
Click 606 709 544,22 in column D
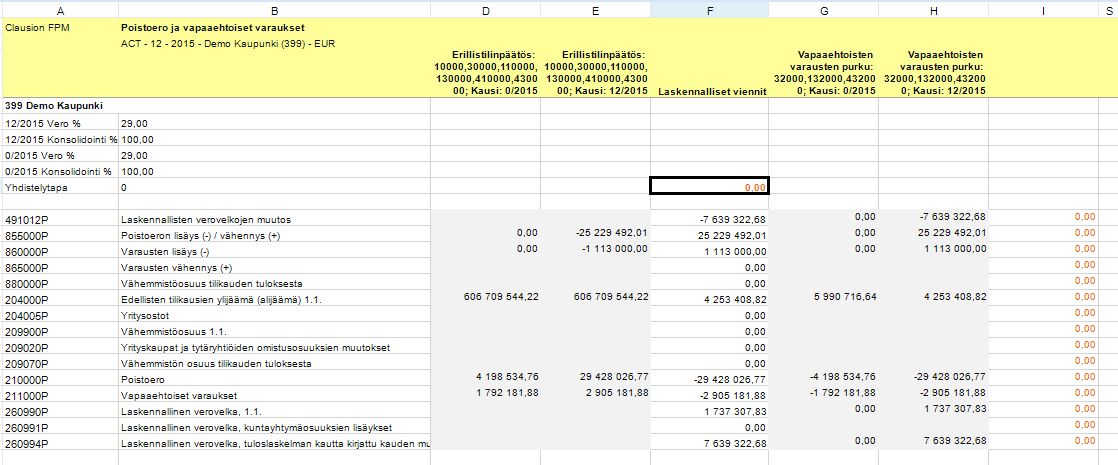501,296
